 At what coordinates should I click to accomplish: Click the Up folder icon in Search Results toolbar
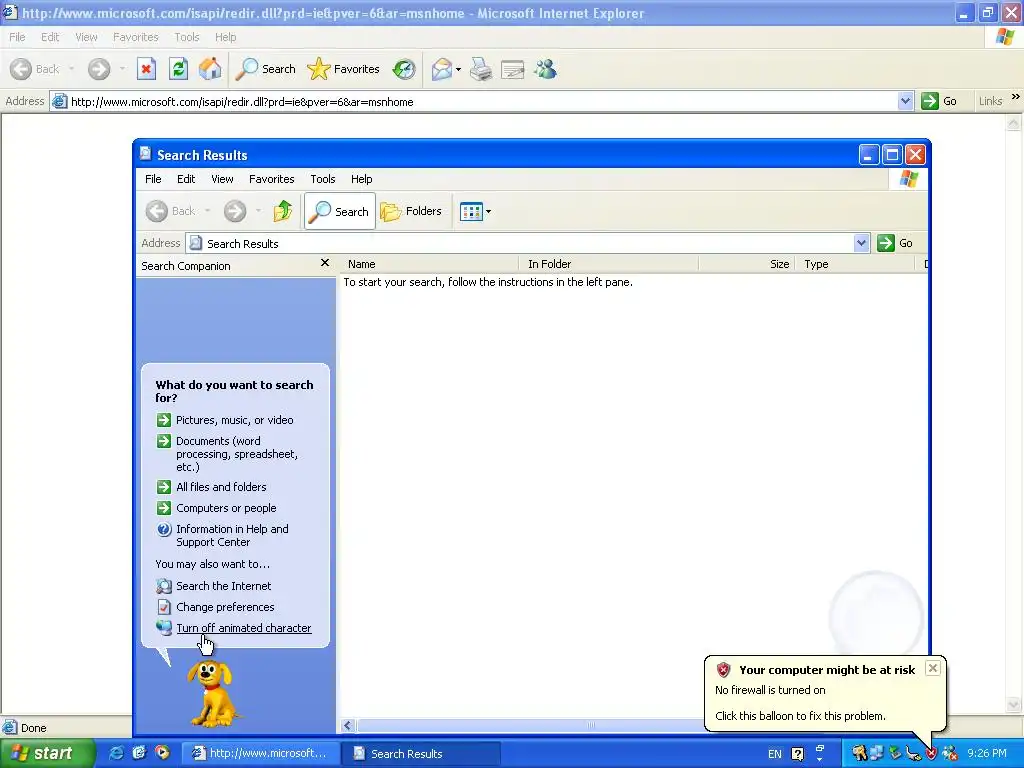click(283, 211)
